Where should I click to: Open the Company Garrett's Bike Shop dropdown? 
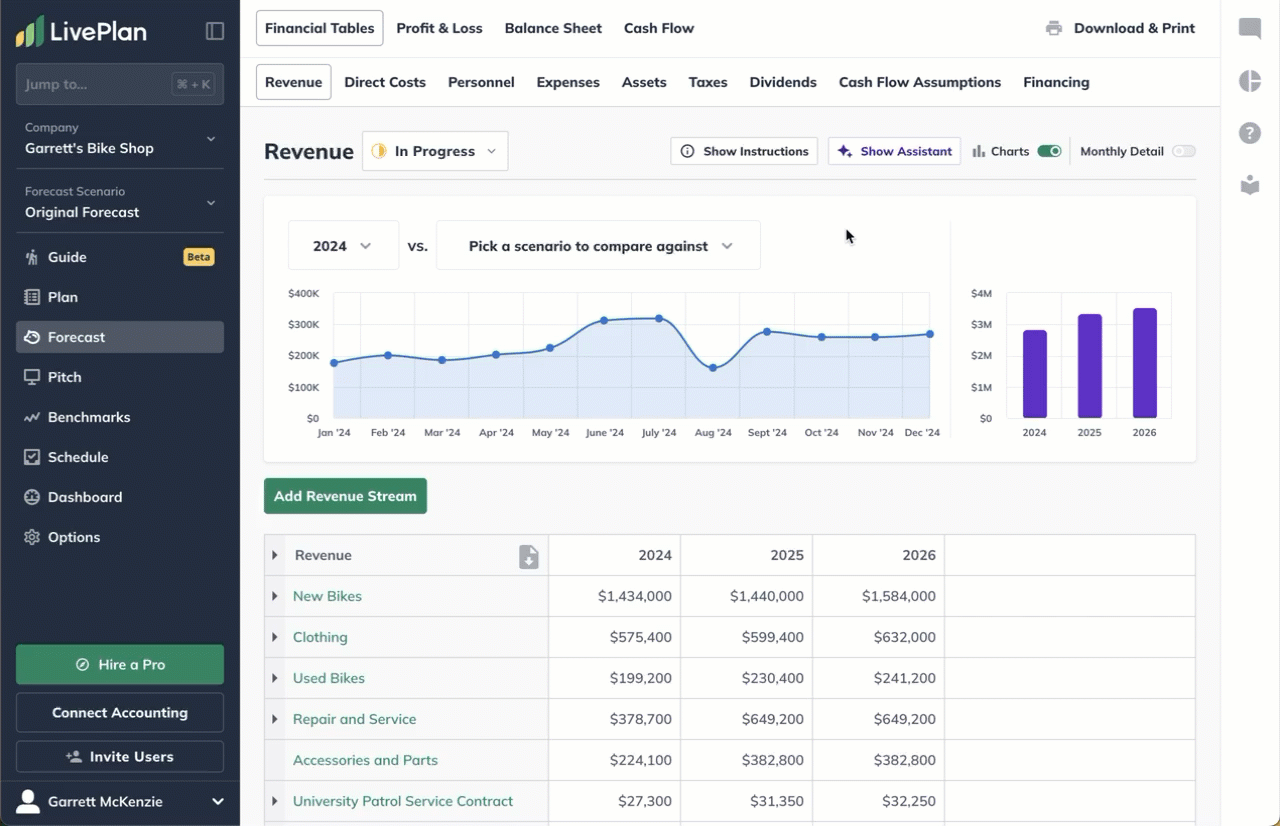coord(120,139)
